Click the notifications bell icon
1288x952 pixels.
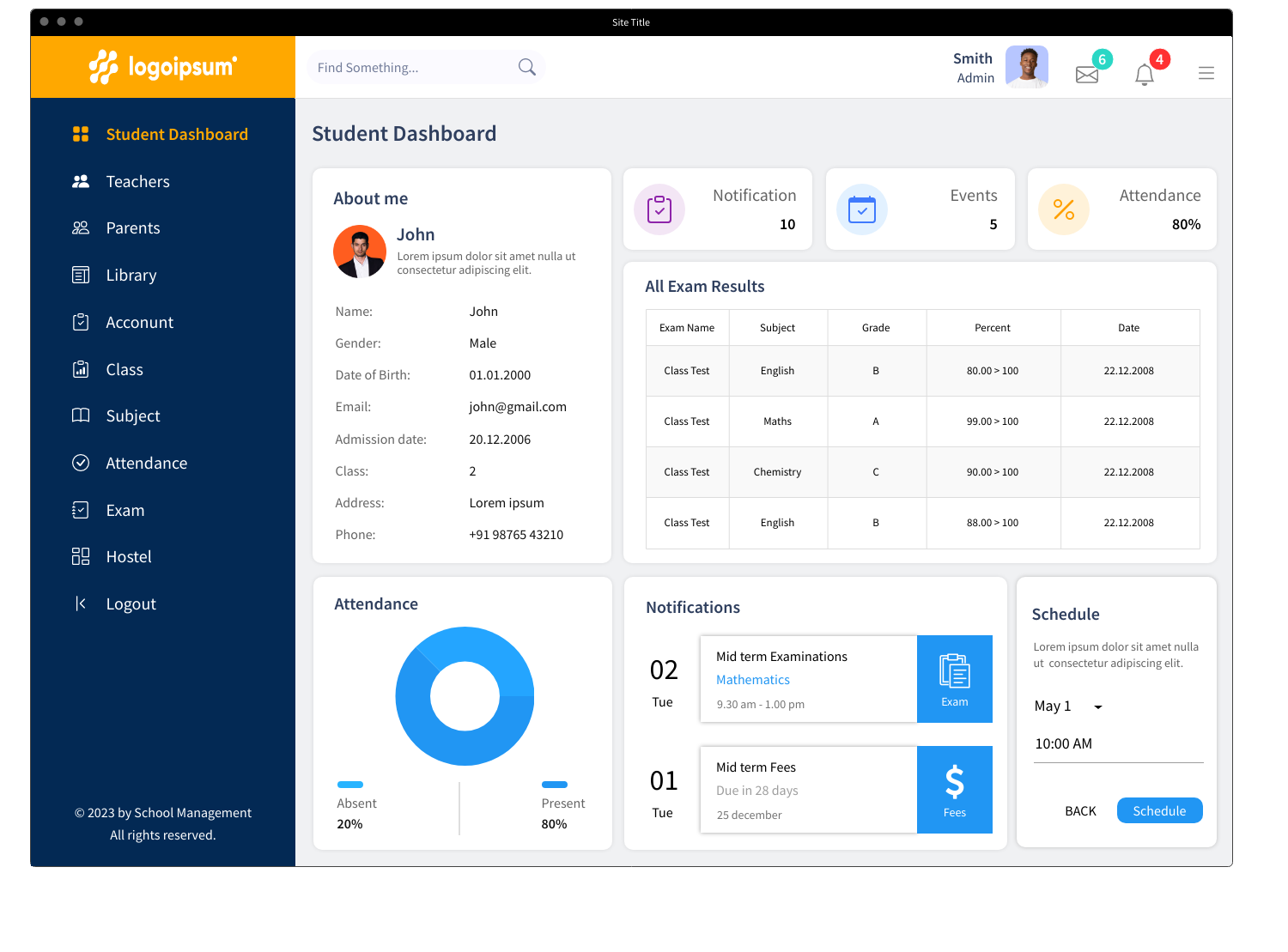click(1145, 75)
